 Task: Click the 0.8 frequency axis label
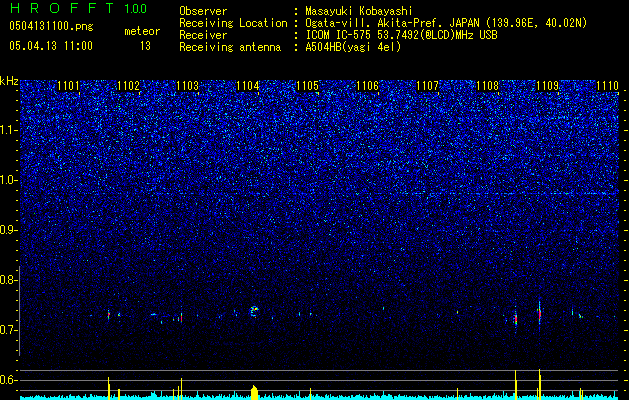[8, 280]
